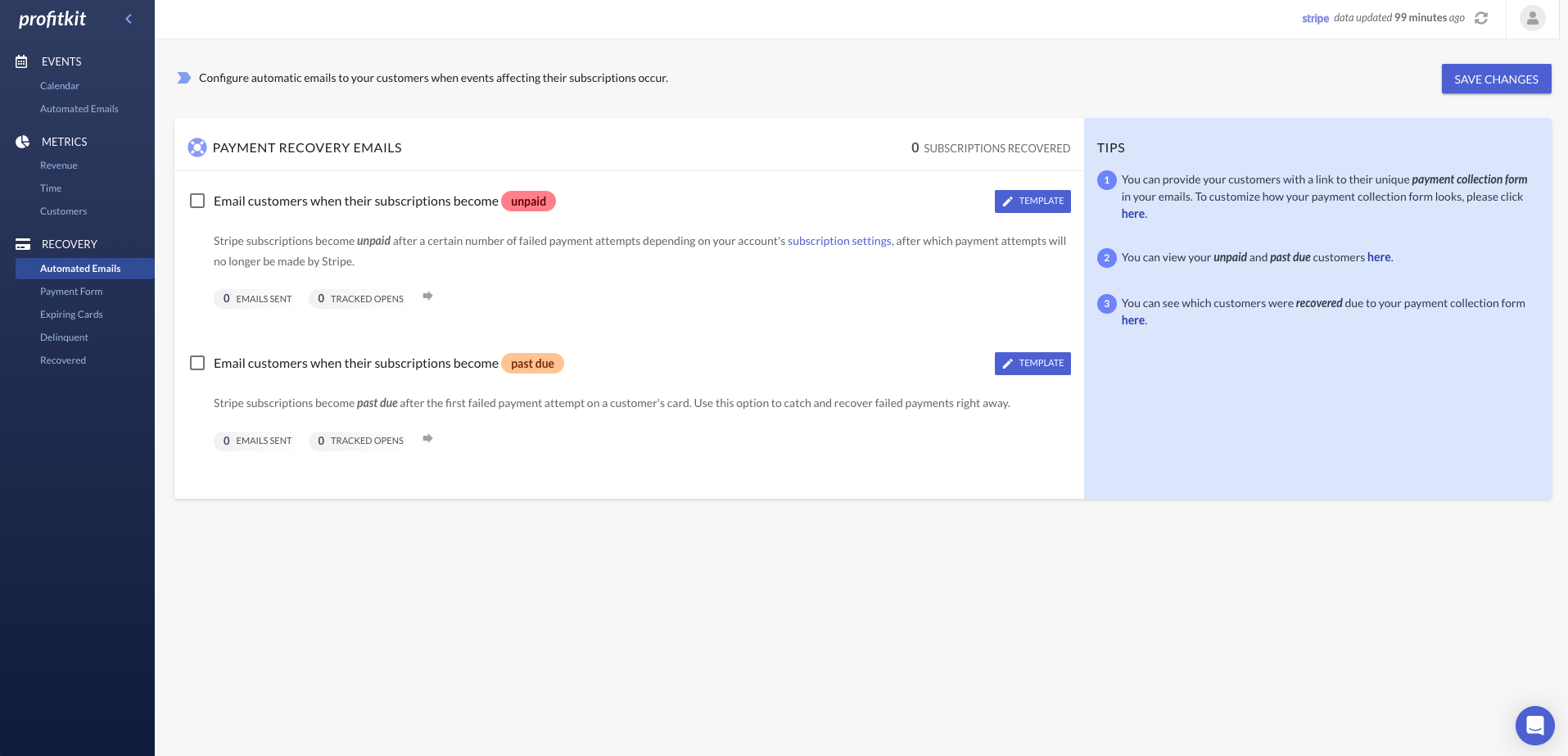Click the arrow icon beside past due tracked opens
Image resolution: width=1568 pixels, height=756 pixels.
click(x=427, y=439)
